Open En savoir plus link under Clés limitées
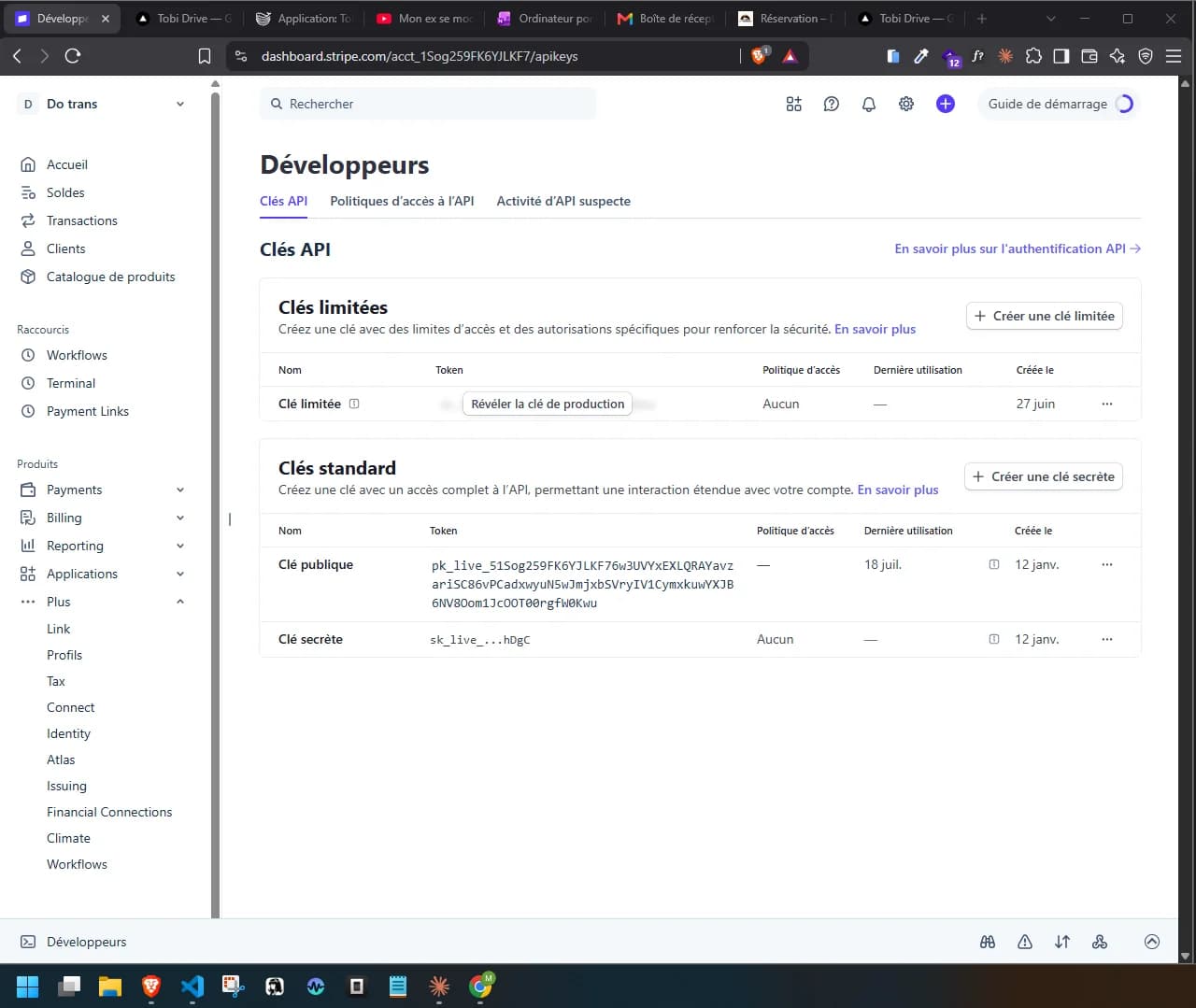 (875, 329)
